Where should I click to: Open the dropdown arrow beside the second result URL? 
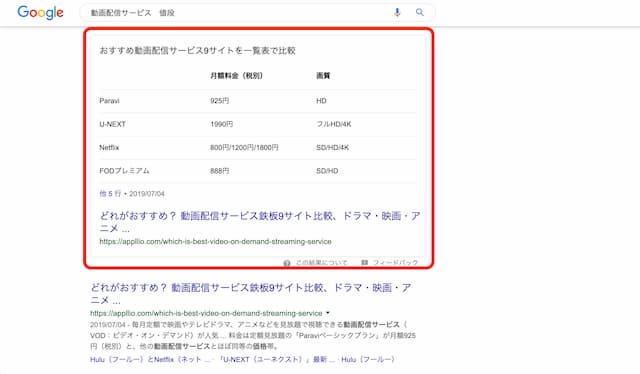click(x=327, y=313)
